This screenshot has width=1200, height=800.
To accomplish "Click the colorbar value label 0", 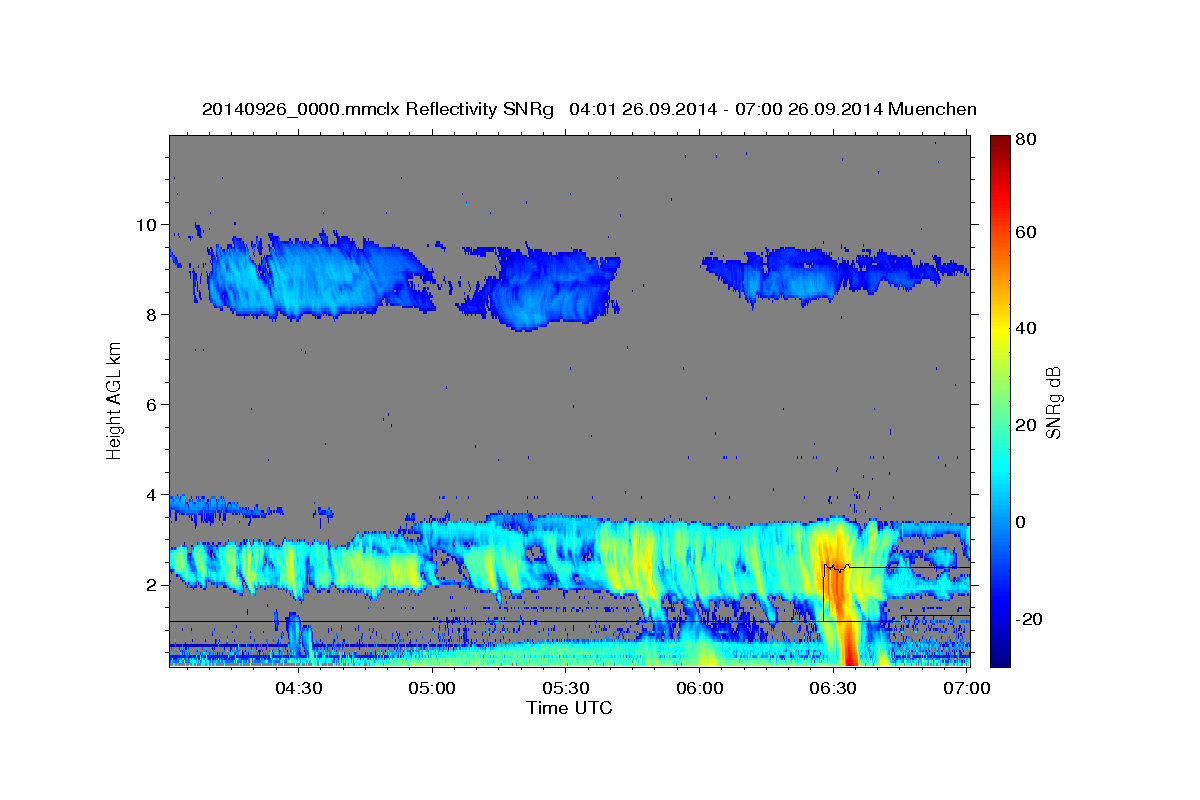I will coord(1022,522).
